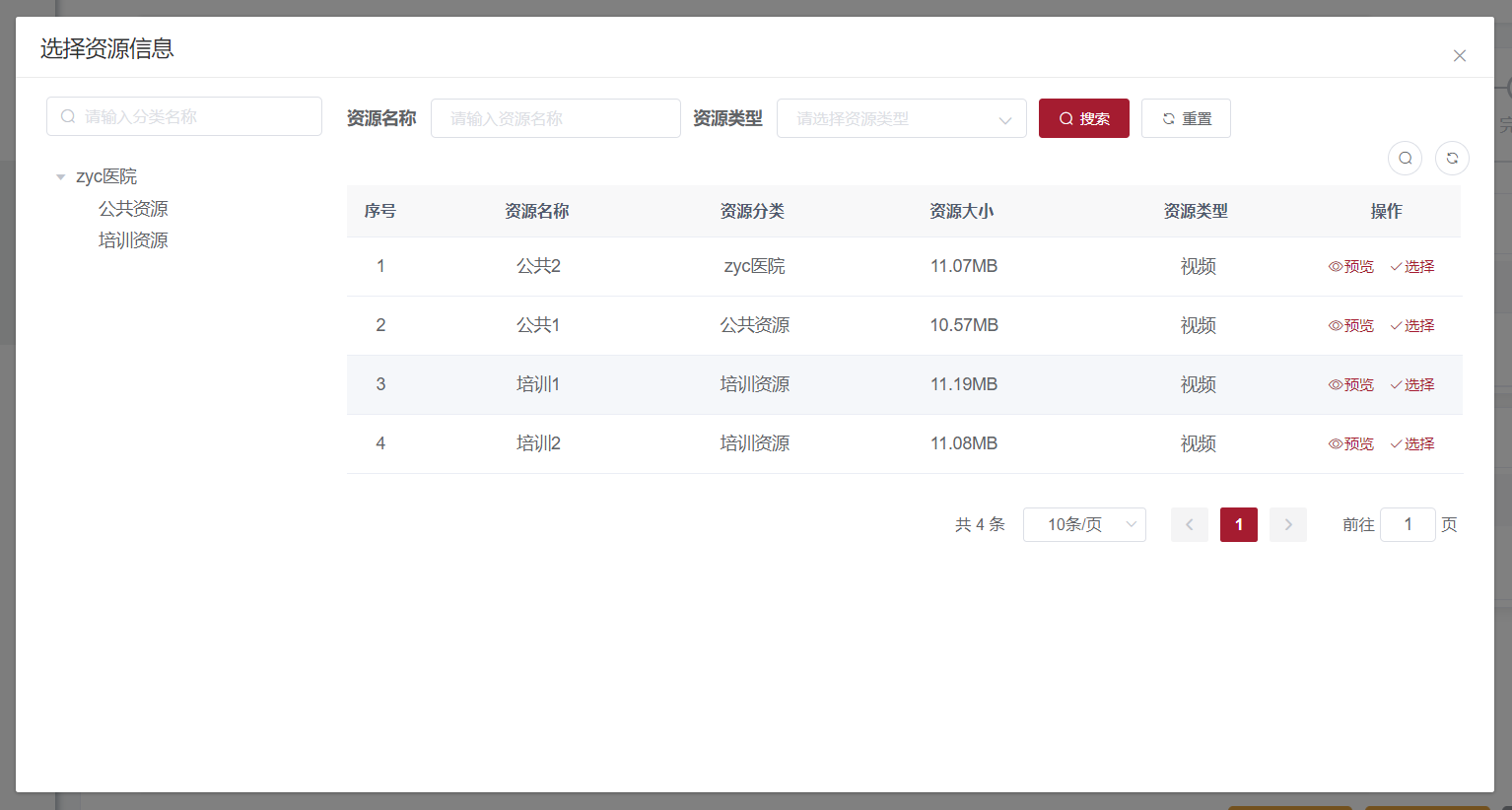Click the 前往 page number input

point(1408,524)
